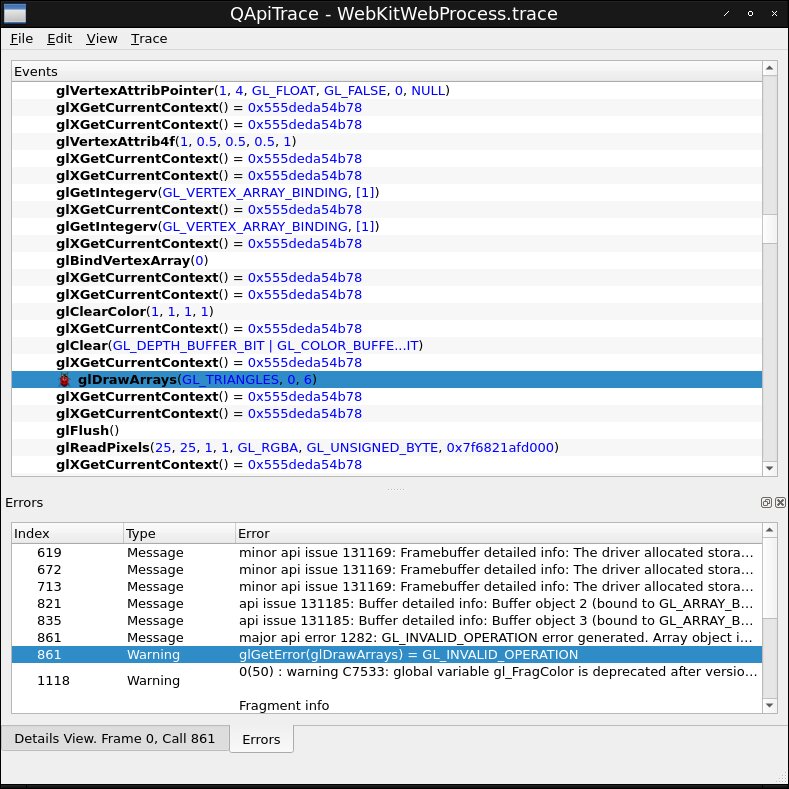Select the glClear call row
The height and width of the screenshot is (789, 789).
(387, 346)
